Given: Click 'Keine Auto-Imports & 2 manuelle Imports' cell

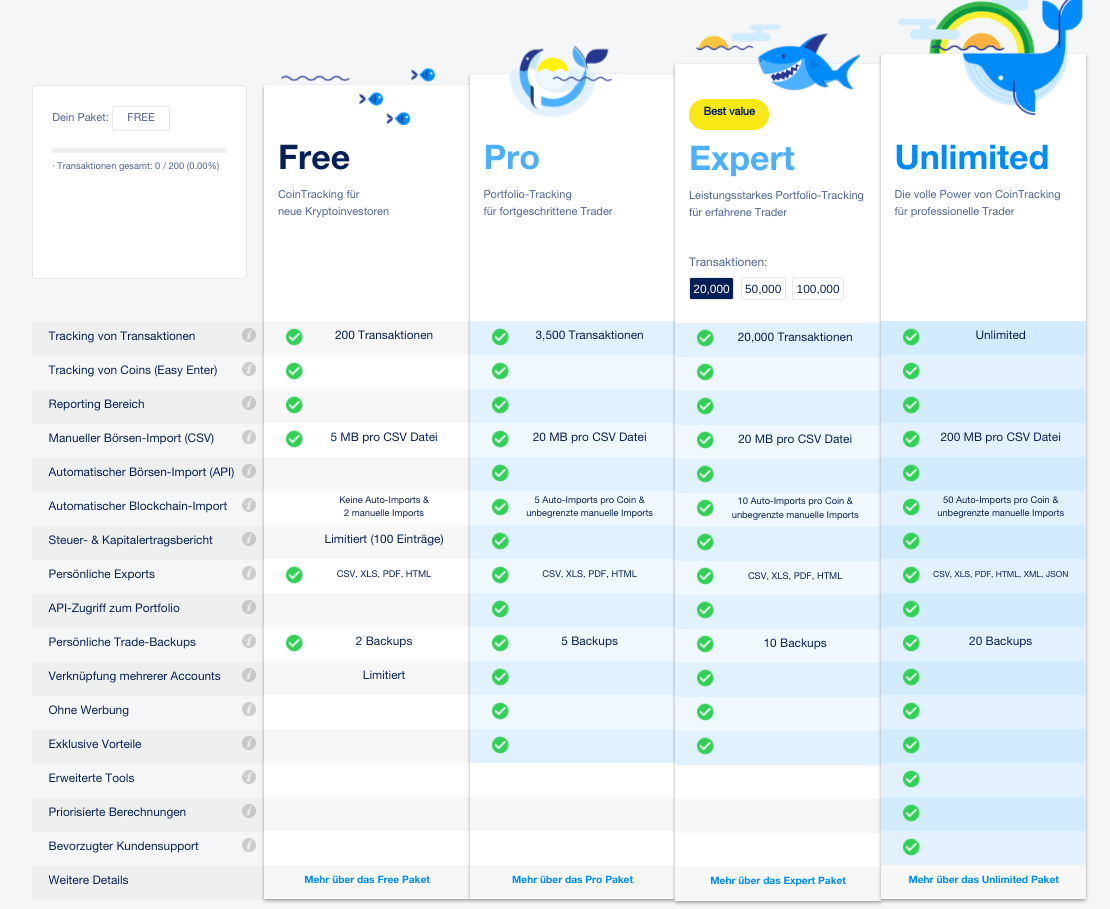Looking at the screenshot, I should click(x=384, y=506).
